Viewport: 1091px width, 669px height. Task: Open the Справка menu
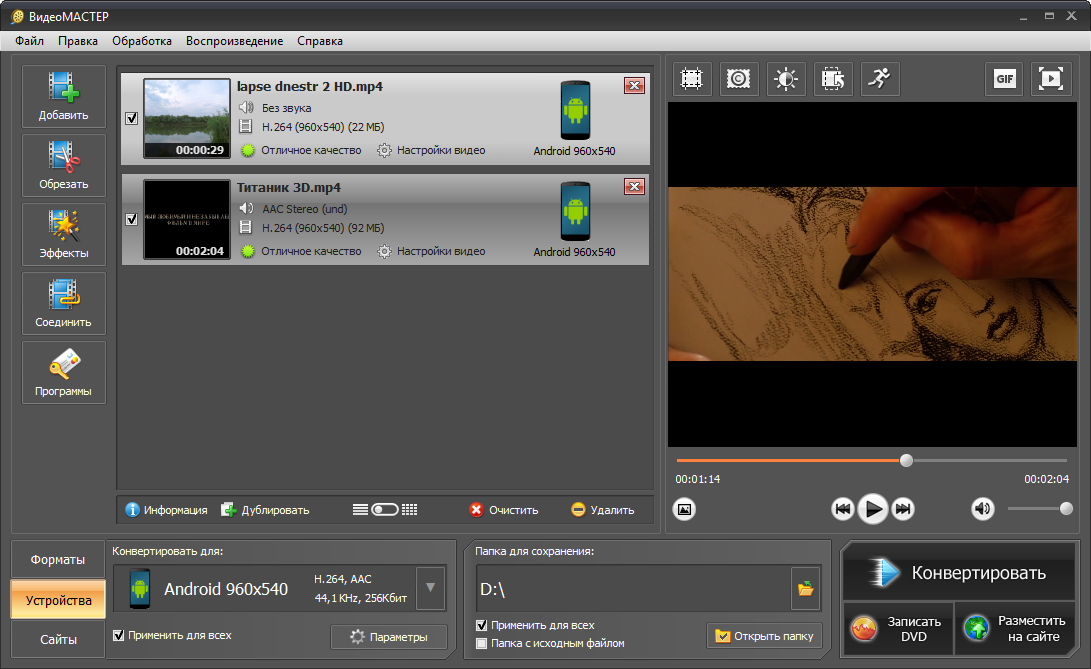320,41
